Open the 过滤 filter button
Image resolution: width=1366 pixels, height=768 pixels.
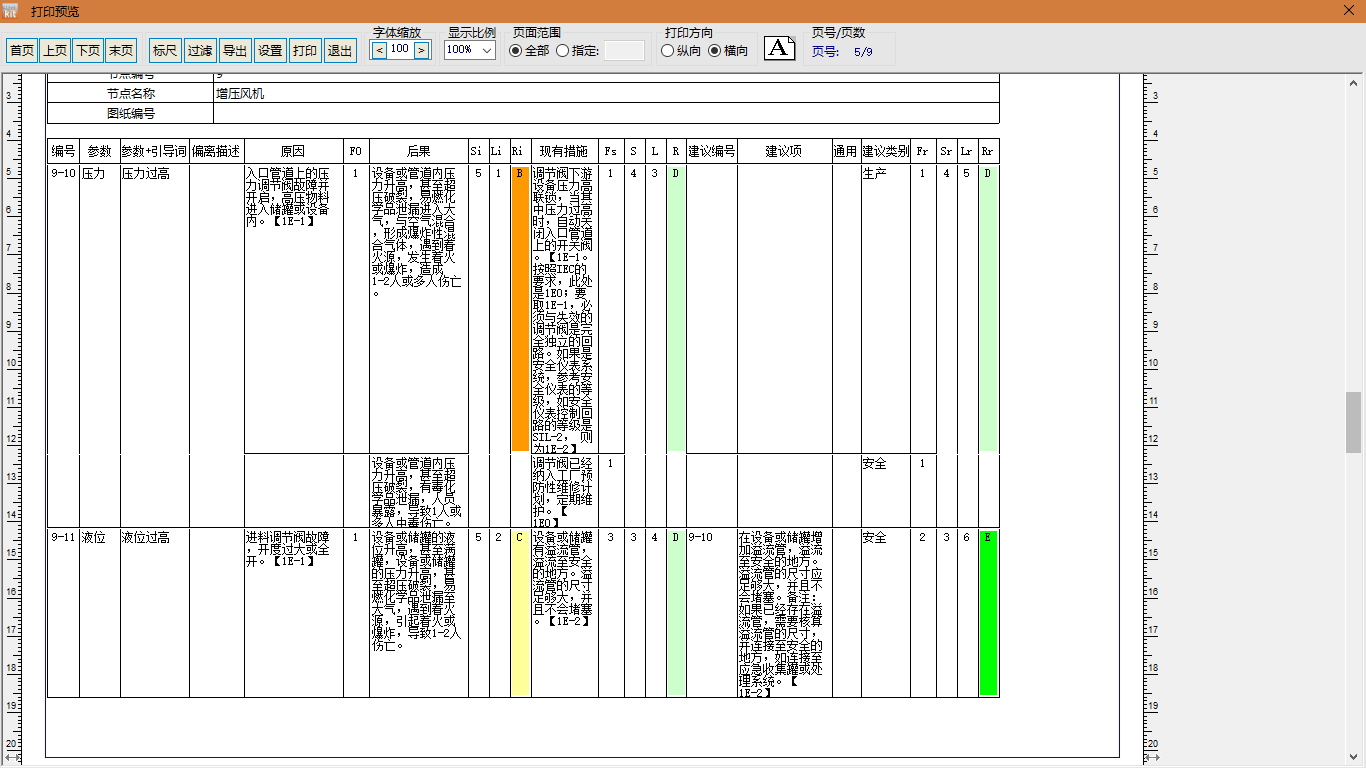[200, 51]
